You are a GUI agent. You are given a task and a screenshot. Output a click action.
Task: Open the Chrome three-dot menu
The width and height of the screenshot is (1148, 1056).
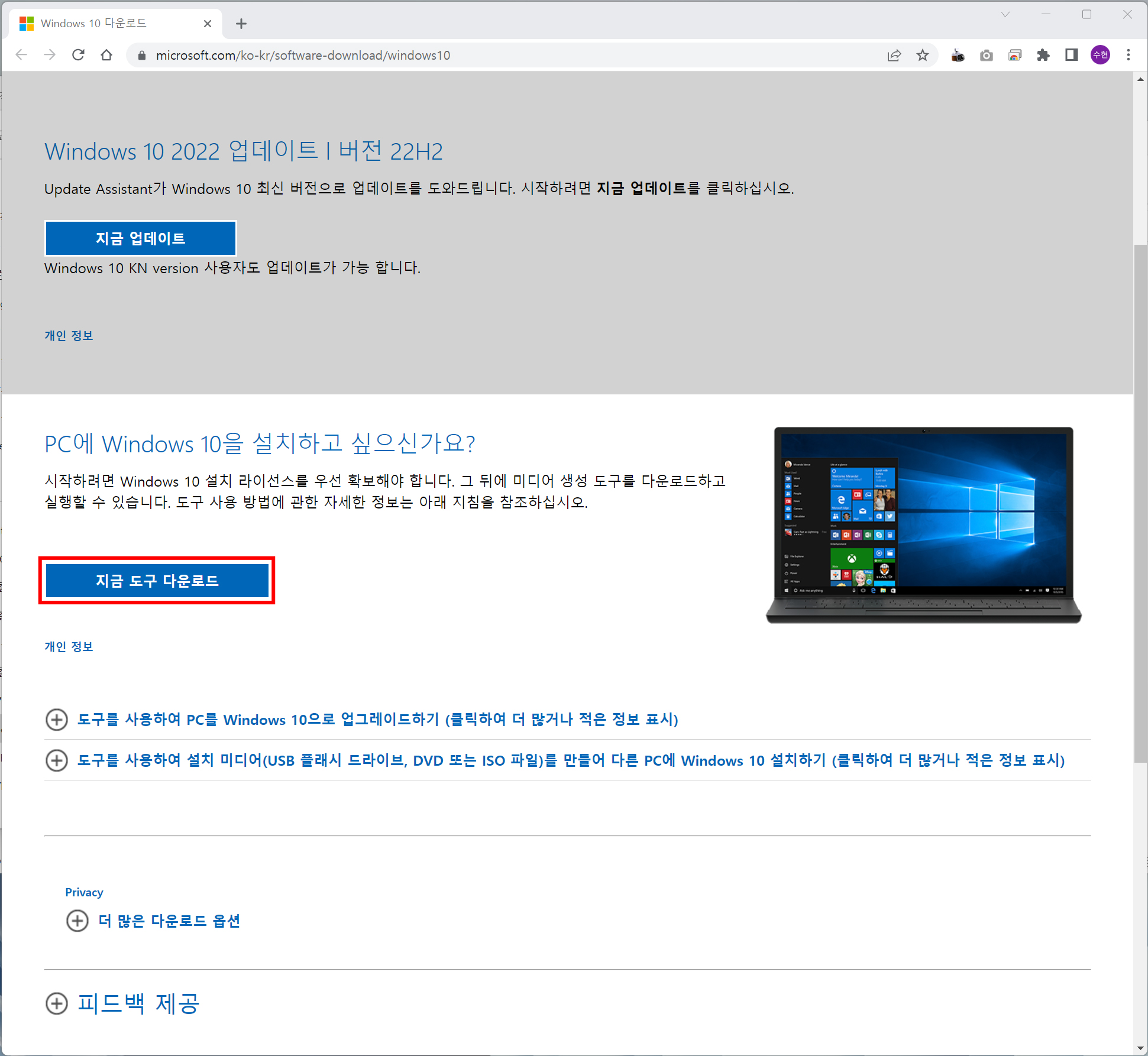coord(1128,55)
